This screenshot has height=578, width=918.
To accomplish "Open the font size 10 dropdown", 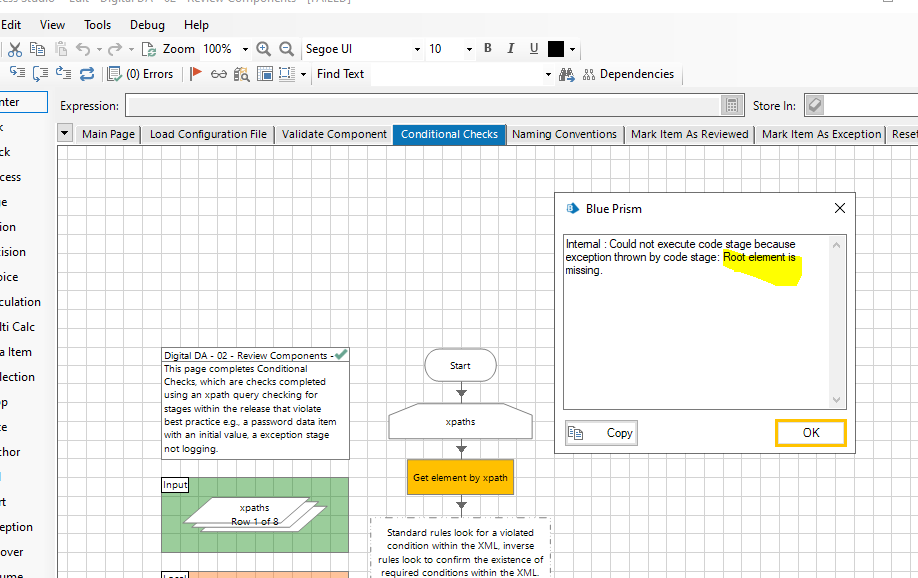I will click(468, 49).
